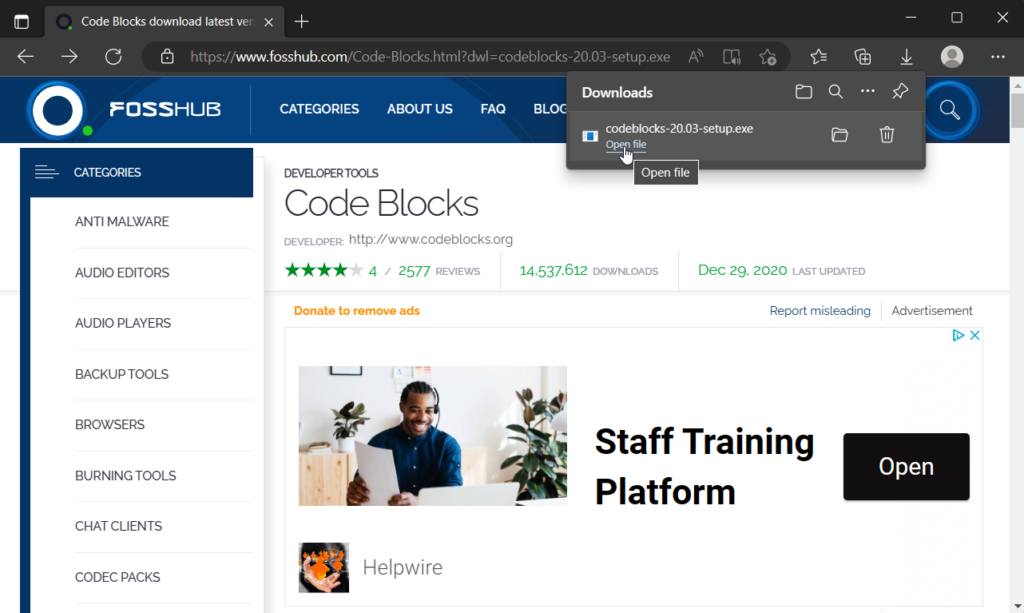Open the browser profile avatar
Viewport: 1024px width, 613px height.
(952, 57)
